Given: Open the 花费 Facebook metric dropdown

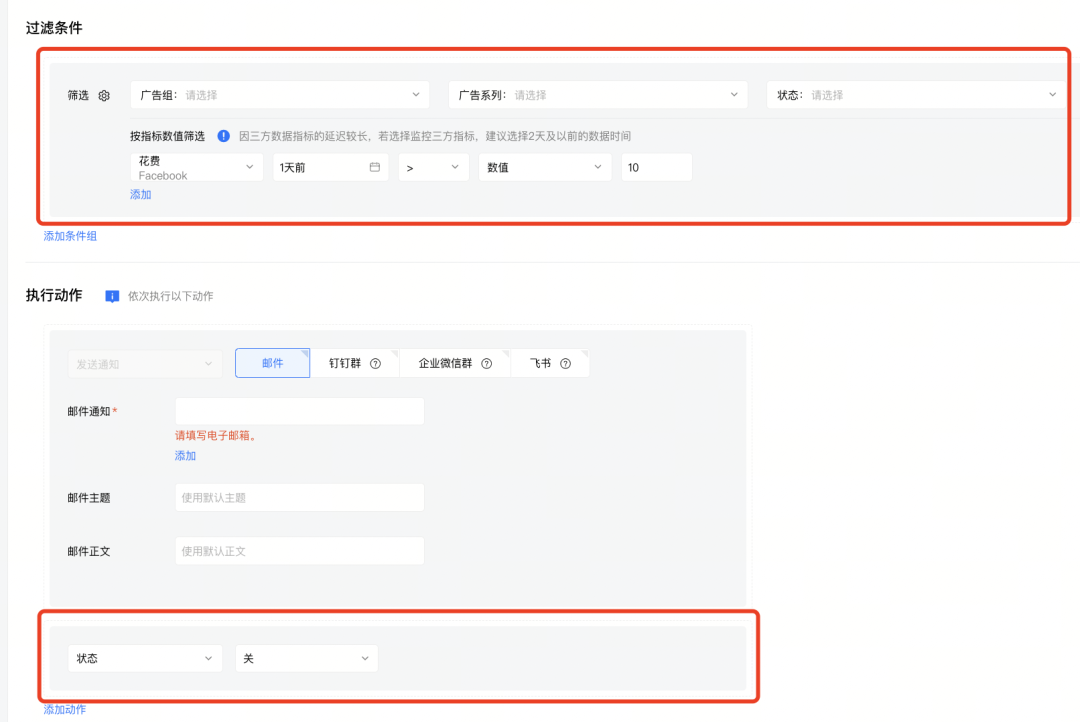Looking at the screenshot, I should (x=195, y=167).
